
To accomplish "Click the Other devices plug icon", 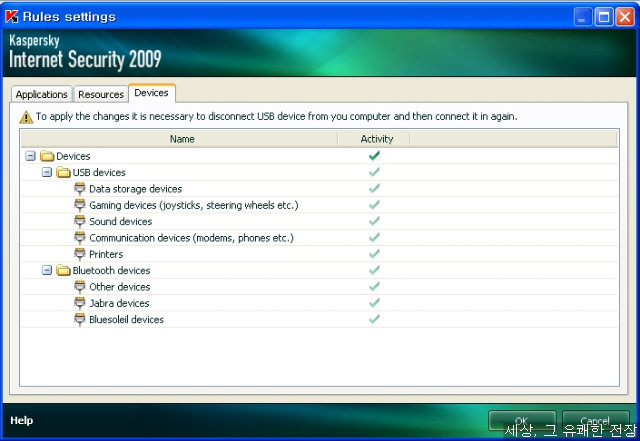I will pyautogui.click(x=80, y=287).
